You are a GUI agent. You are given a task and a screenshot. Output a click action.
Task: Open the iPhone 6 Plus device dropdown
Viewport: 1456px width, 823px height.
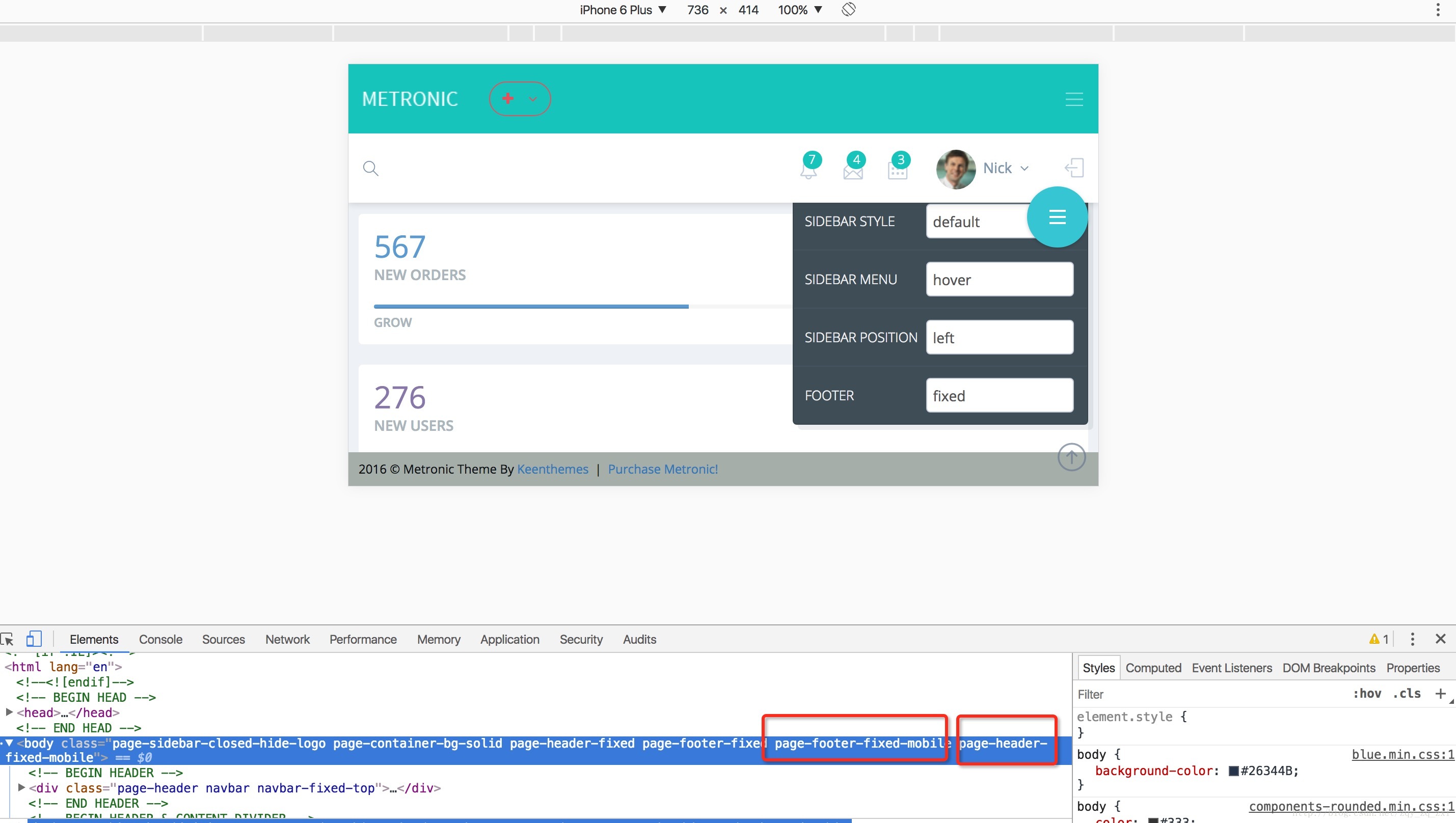tap(623, 10)
